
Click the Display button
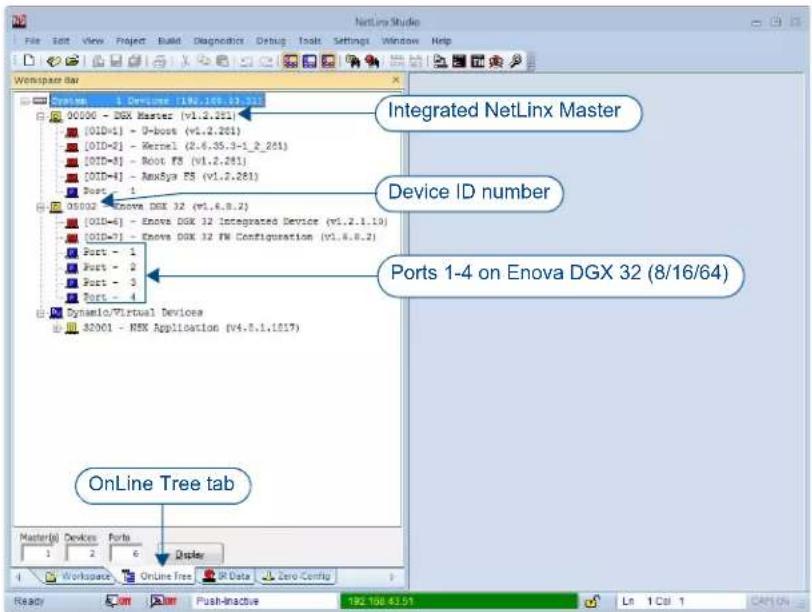pyautogui.click(x=189, y=554)
